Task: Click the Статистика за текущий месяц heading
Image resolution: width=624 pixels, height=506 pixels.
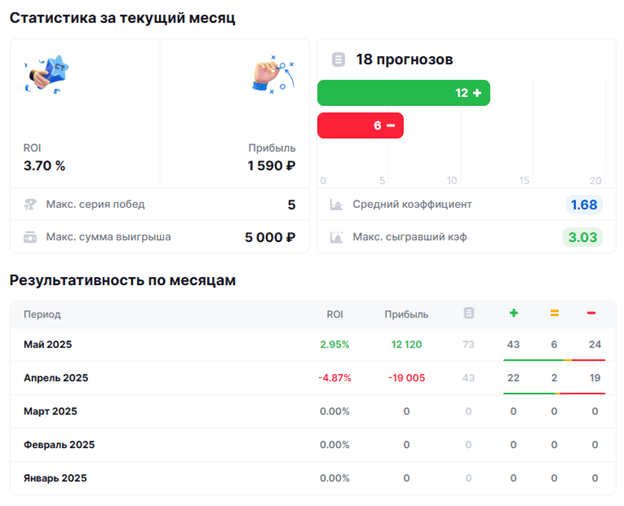Action: [x=123, y=18]
